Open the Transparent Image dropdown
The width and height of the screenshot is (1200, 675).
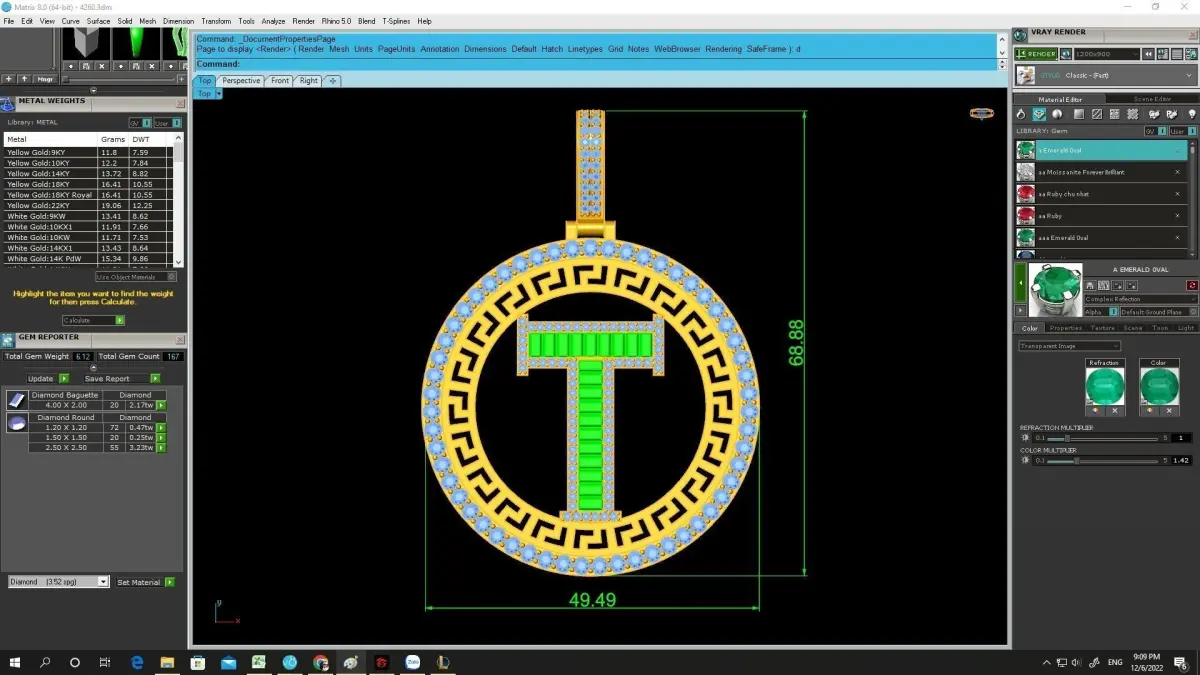click(1069, 346)
